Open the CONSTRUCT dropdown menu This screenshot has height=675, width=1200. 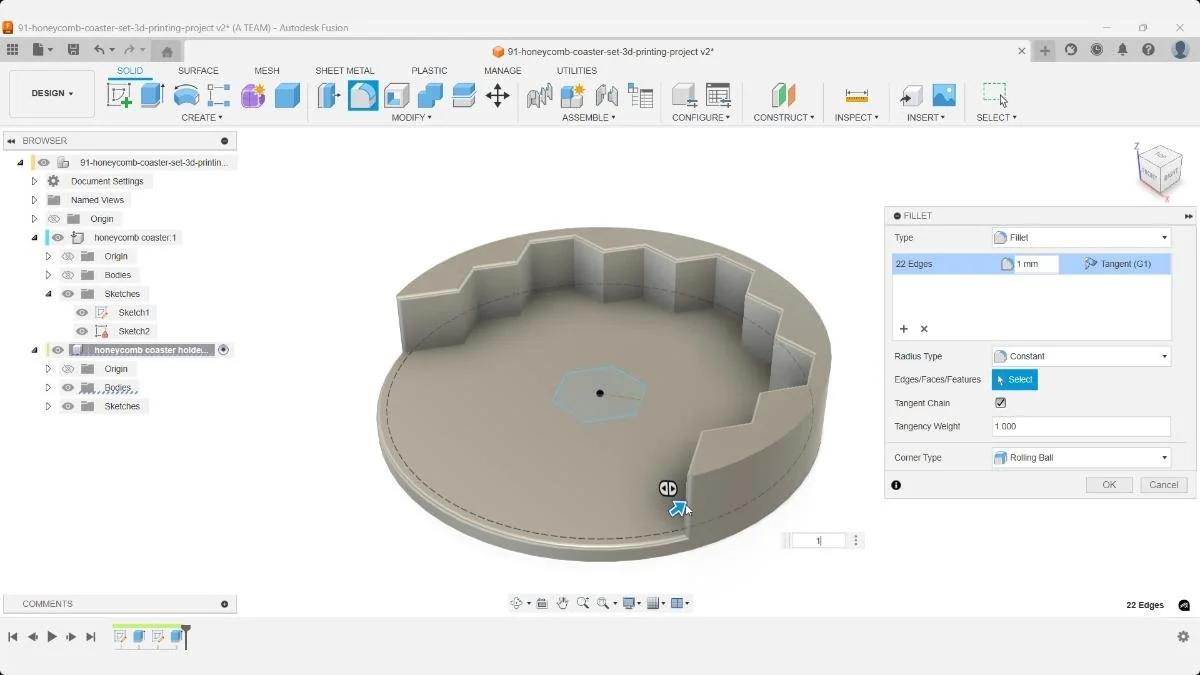click(x=784, y=118)
